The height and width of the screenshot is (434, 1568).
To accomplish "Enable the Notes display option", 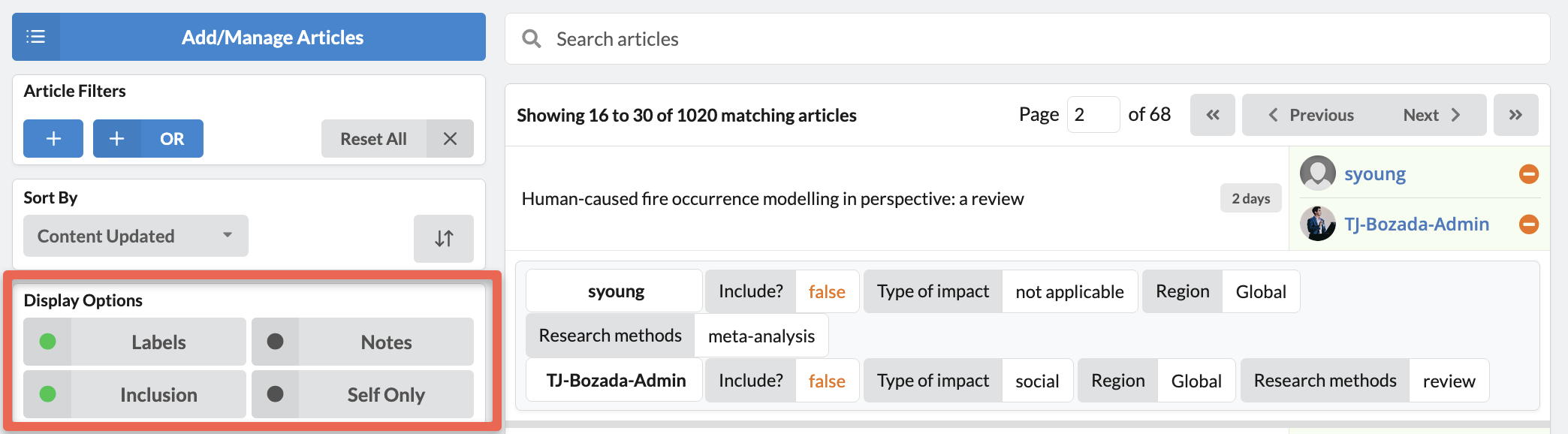I will [363, 342].
